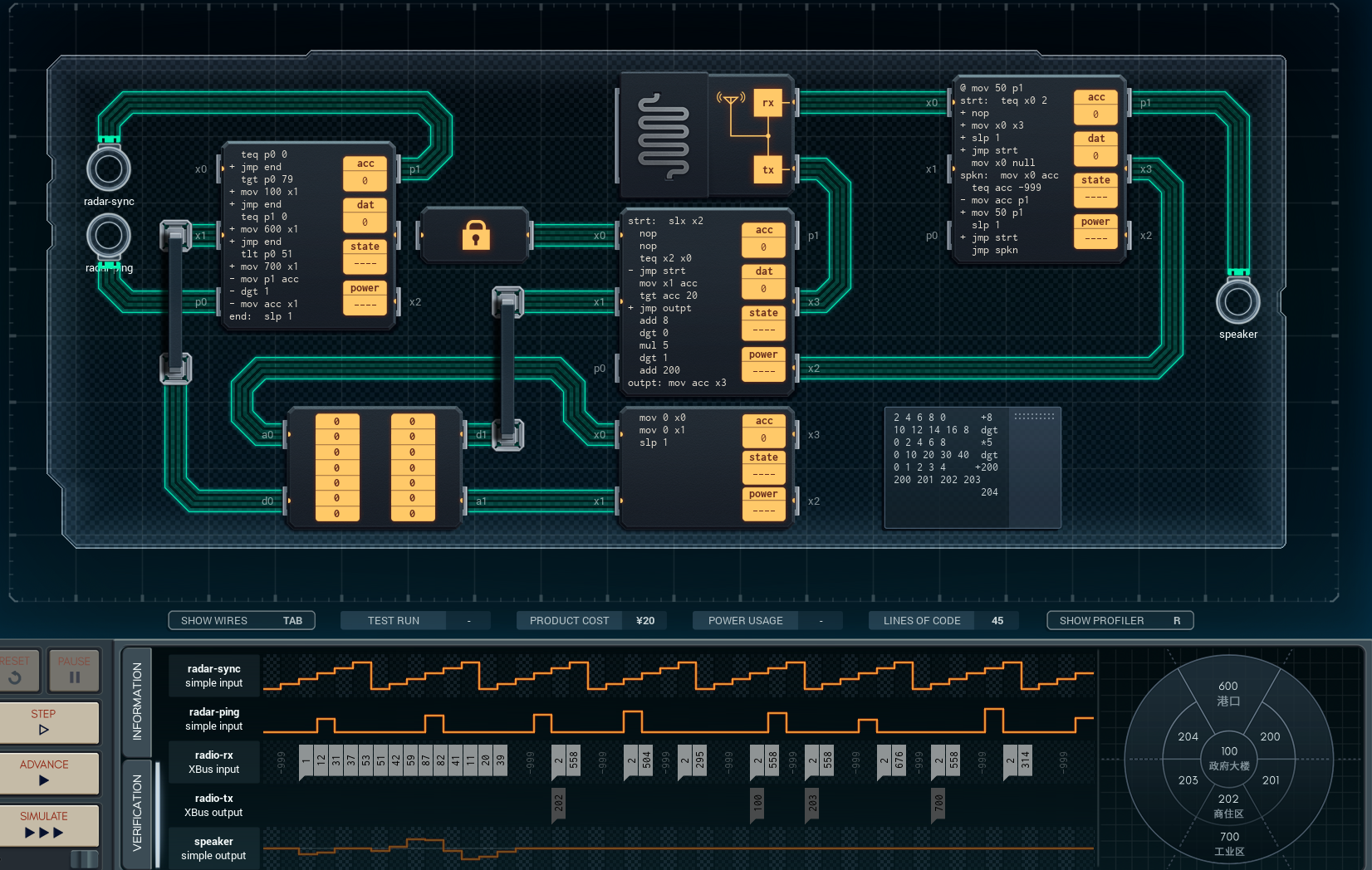Viewport: 1372px width, 870px height.
Task: Click code line '@ mov 50 p1'
Action: coord(992,88)
